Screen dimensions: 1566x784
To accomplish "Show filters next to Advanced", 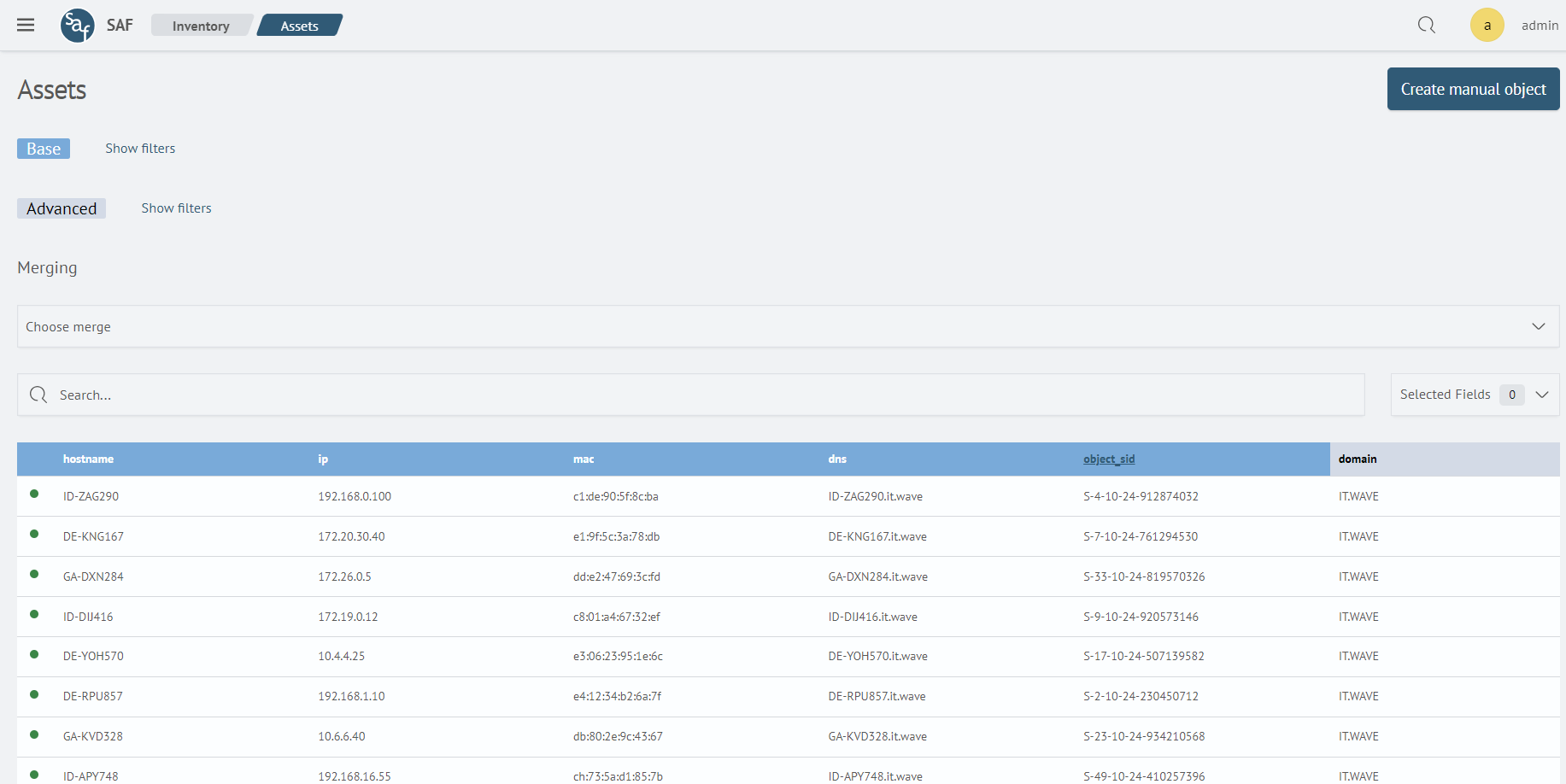I will [176, 208].
